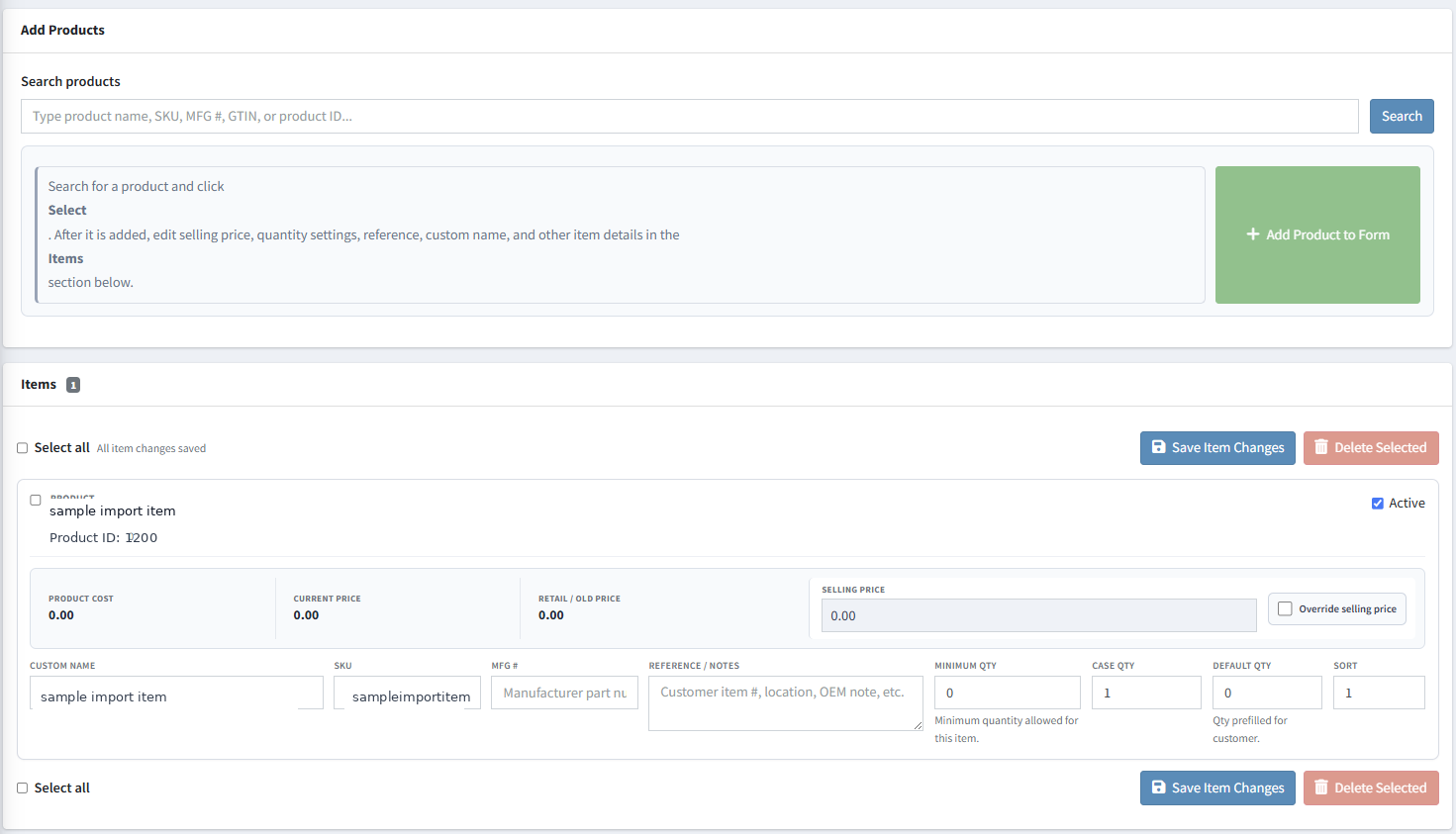Click the SKU field sampleimportitem
The height and width of the screenshot is (834, 1456).
[x=407, y=693]
